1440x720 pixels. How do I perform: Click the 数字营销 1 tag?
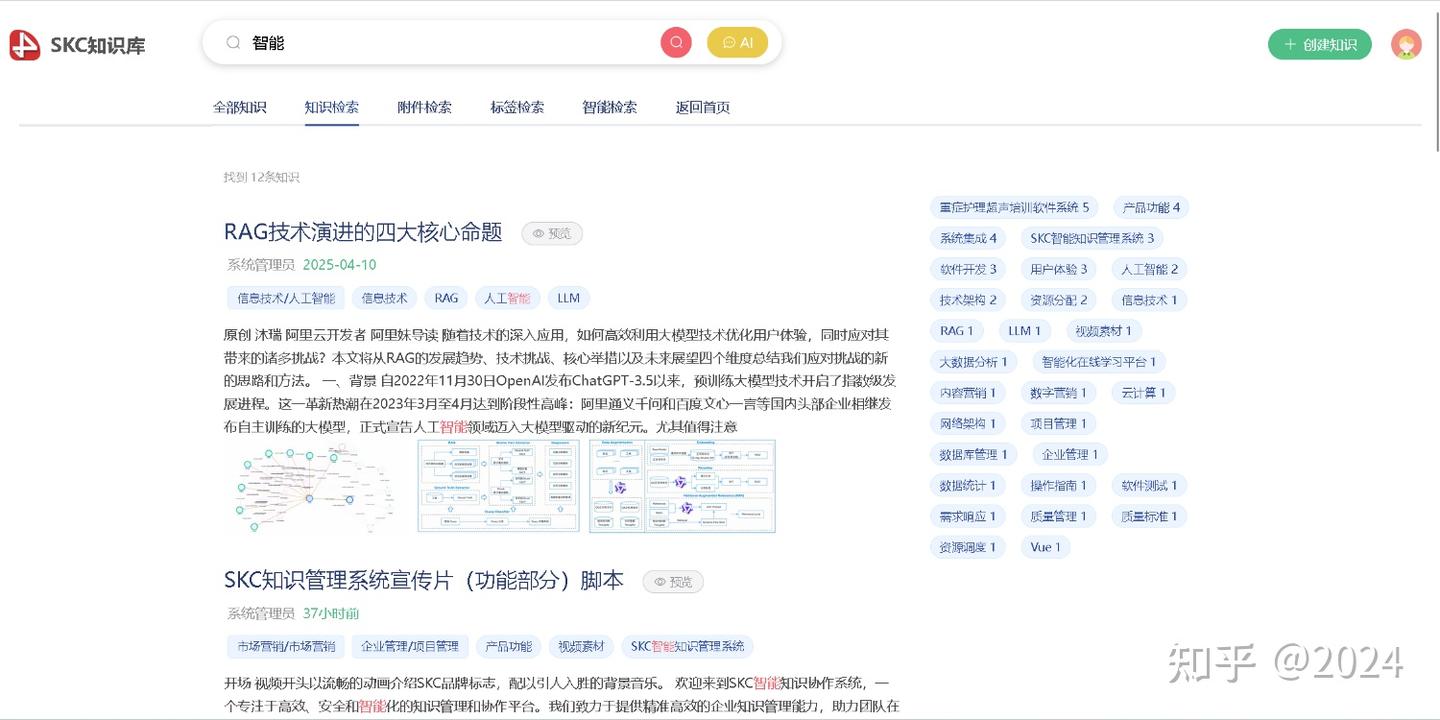coord(1059,393)
